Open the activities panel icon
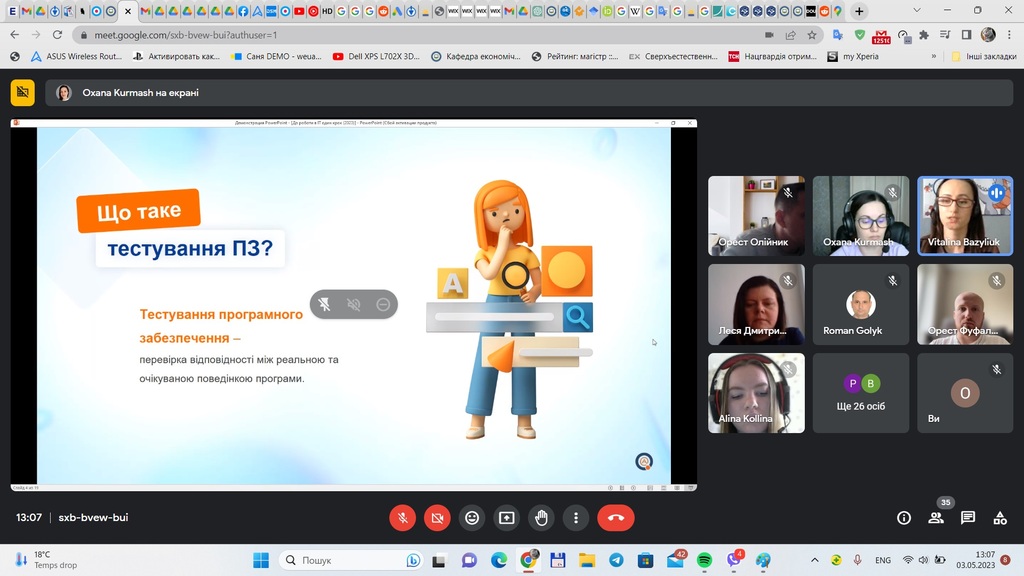This screenshot has height=576, width=1024. coord(999,518)
